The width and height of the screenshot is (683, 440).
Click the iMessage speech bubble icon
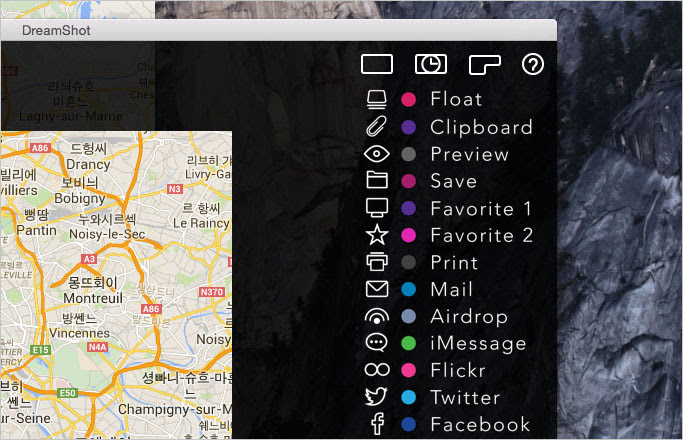click(377, 343)
